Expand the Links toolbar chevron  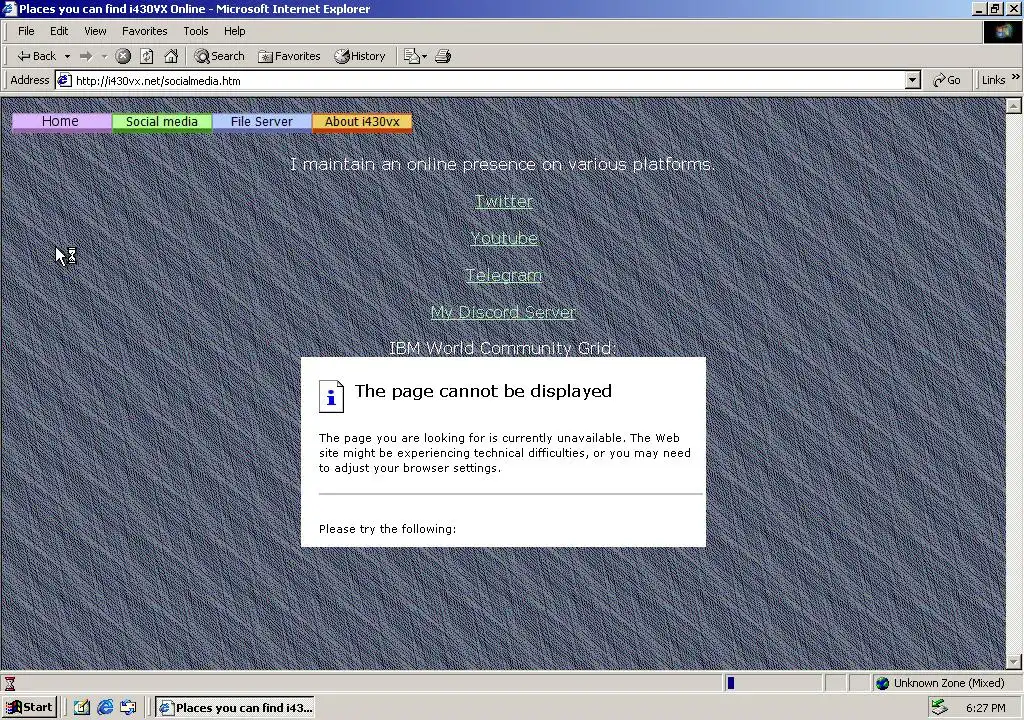pyautogui.click(x=1016, y=77)
